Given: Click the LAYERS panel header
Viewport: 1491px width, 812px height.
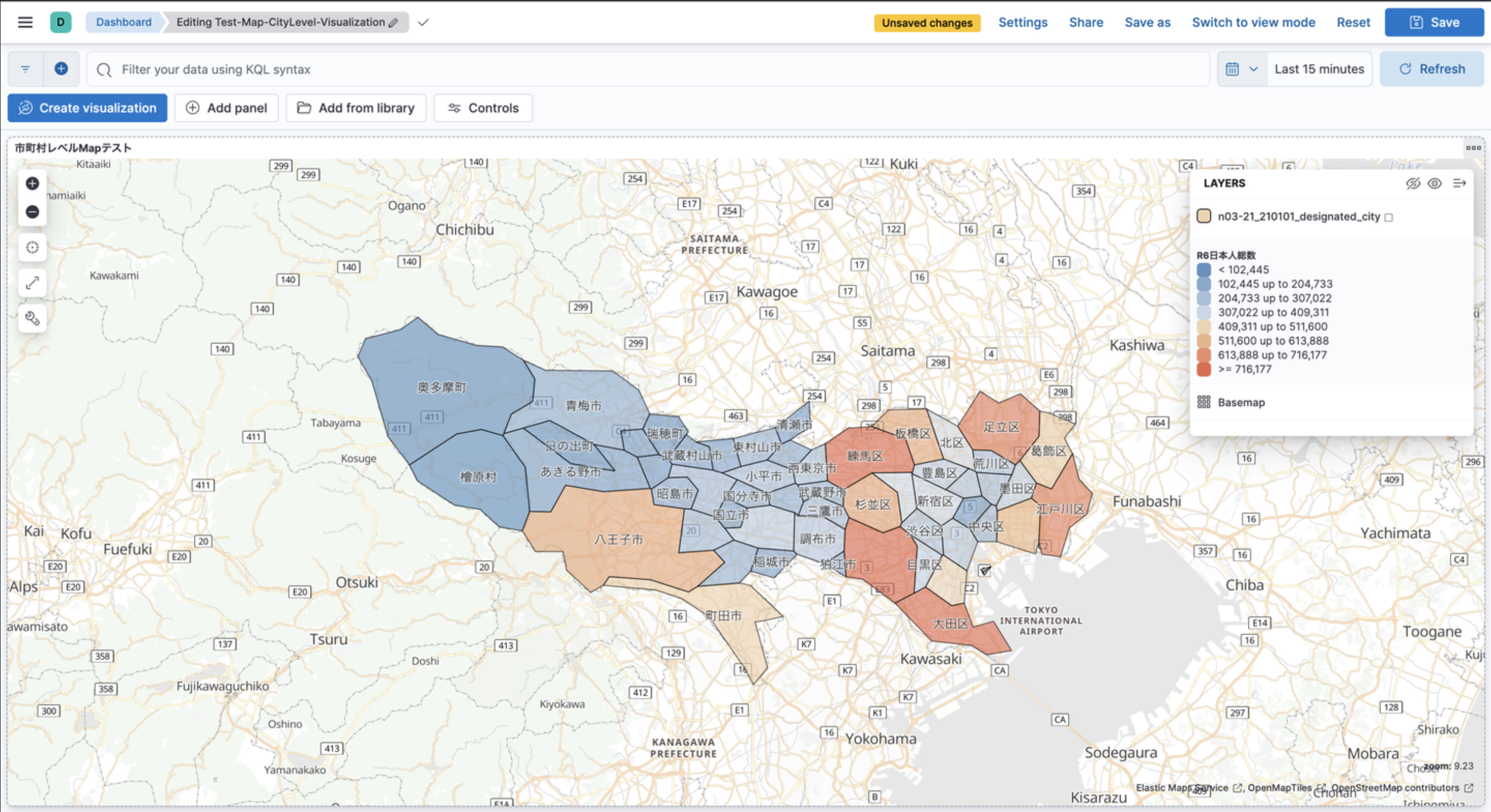Looking at the screenshot, I should click(x=1224, y=183).
